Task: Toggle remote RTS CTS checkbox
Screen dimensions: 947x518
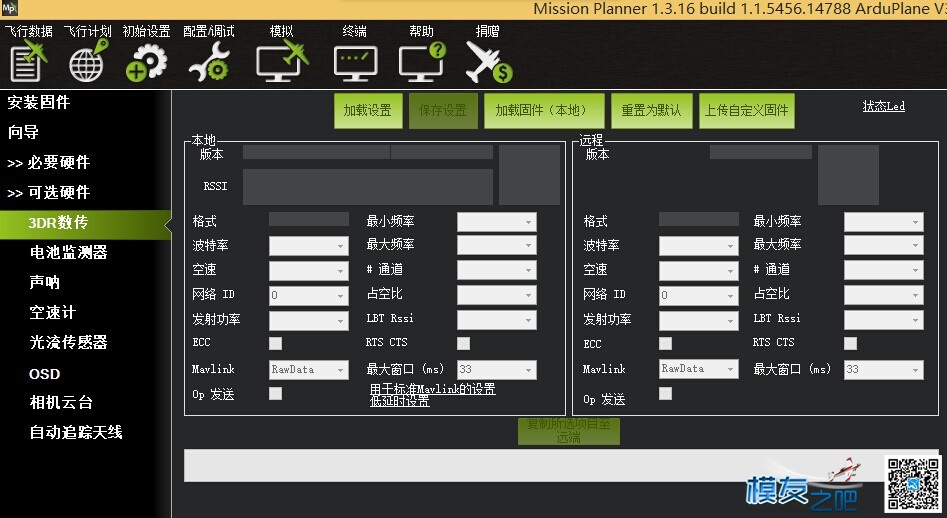Action: (x=850, y=344)
